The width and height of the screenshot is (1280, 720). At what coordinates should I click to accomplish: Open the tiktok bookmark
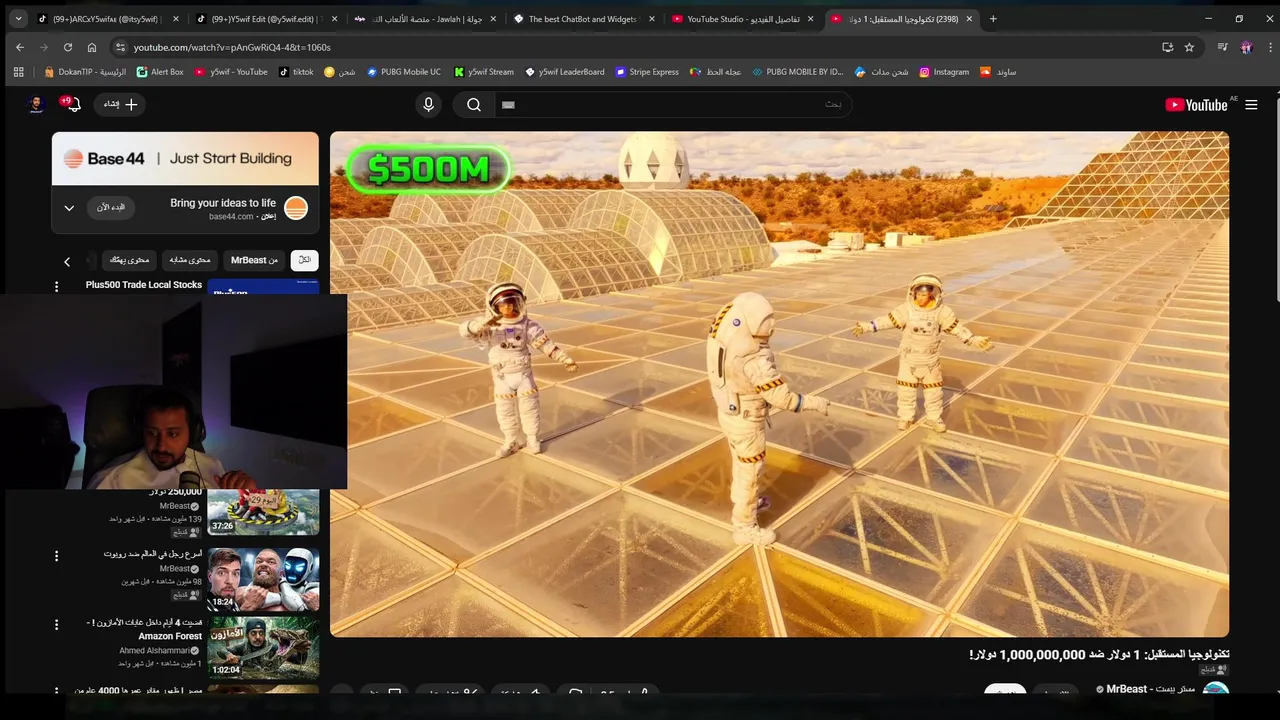click(x=296, y=72)
